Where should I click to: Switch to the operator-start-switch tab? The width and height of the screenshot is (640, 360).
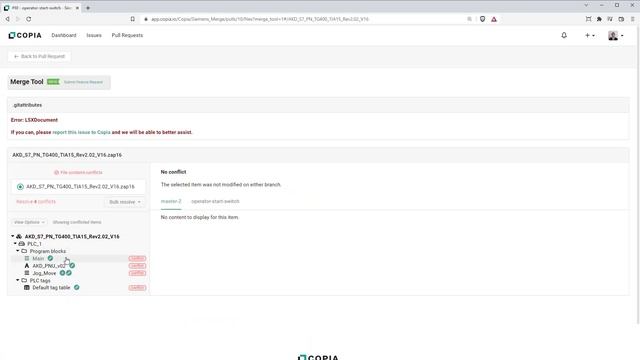pos(215,201)
